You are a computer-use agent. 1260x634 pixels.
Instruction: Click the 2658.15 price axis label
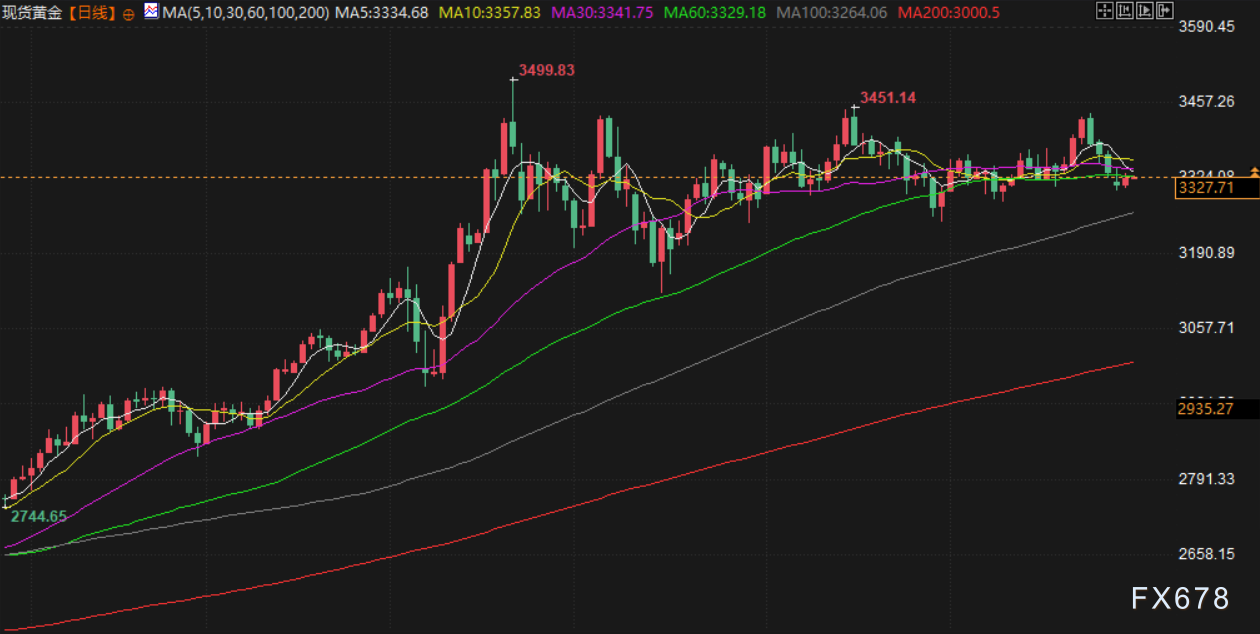1206,553
